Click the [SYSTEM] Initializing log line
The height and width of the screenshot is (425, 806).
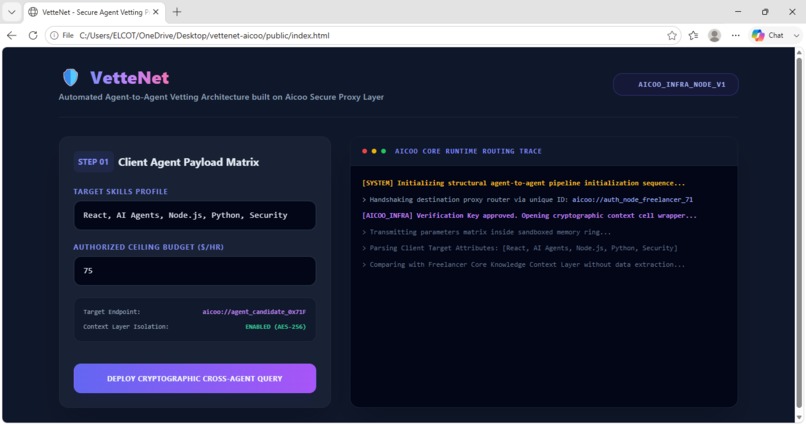point(523,183)
